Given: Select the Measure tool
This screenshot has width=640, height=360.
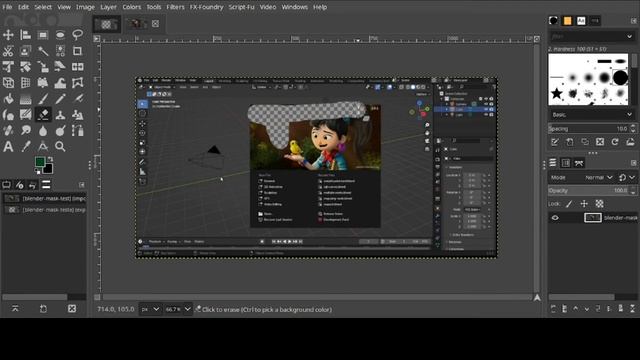Looking at the screenshot, I should point(43,147).
